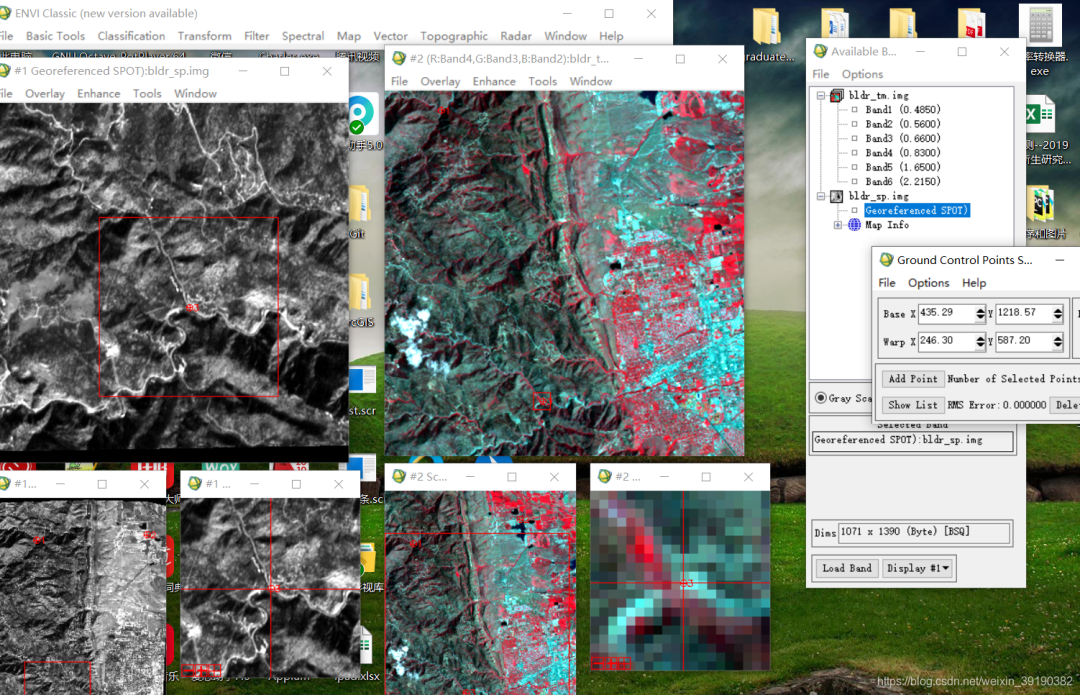
Task: Enable the Gray Scale radio button
Action: (820, 397)
